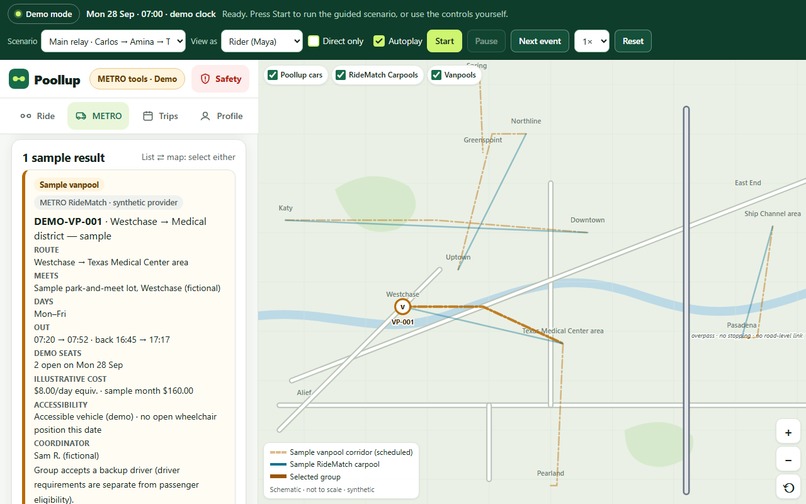The image size is (806, 504).
Task: Open the Trips tab
Action: [x=160, y=116]
